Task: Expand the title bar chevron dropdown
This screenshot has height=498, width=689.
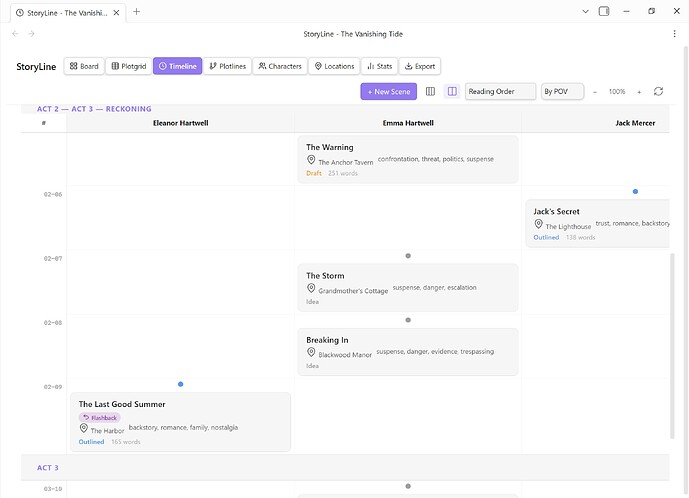Action: pos(585,11)
